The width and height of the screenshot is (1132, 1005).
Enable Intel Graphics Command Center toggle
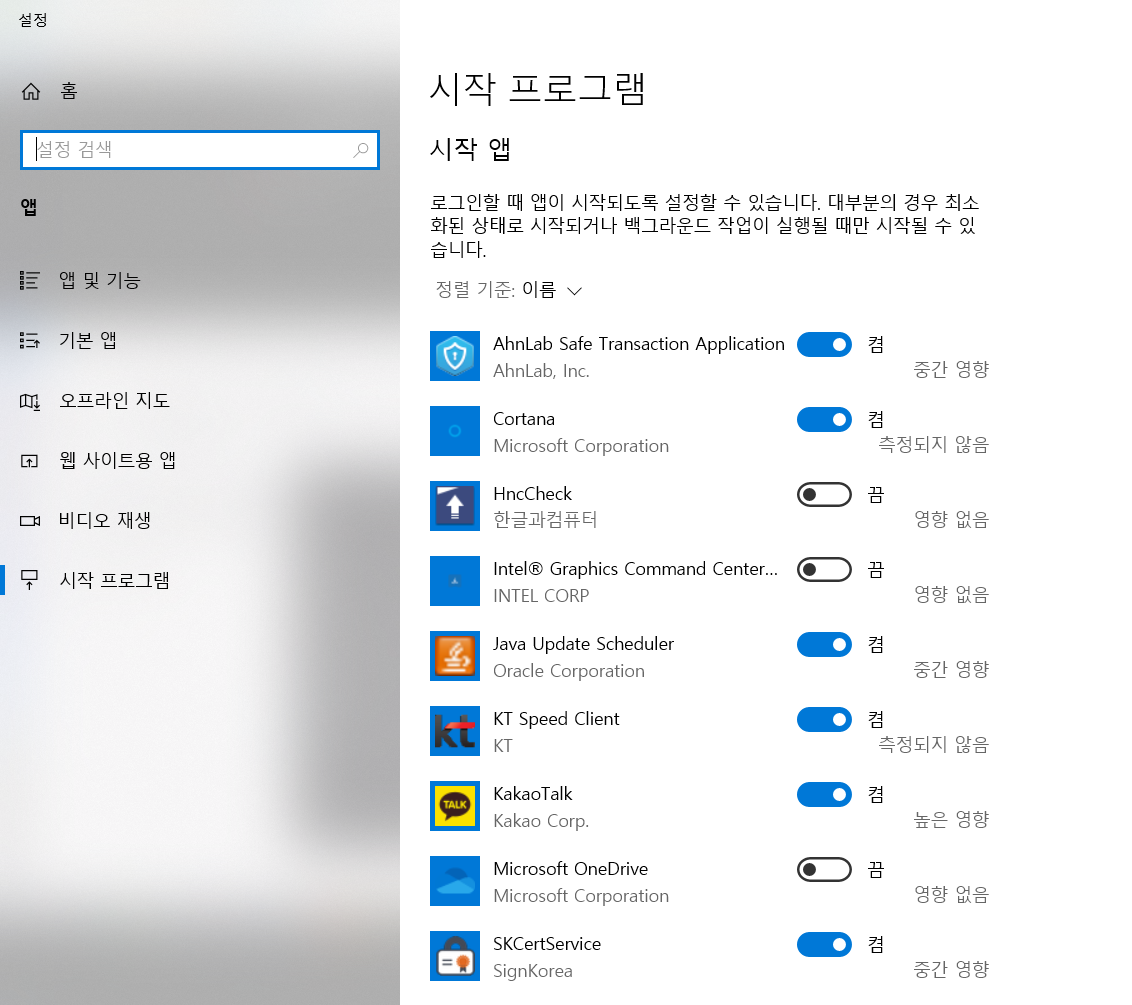(824, 570)
